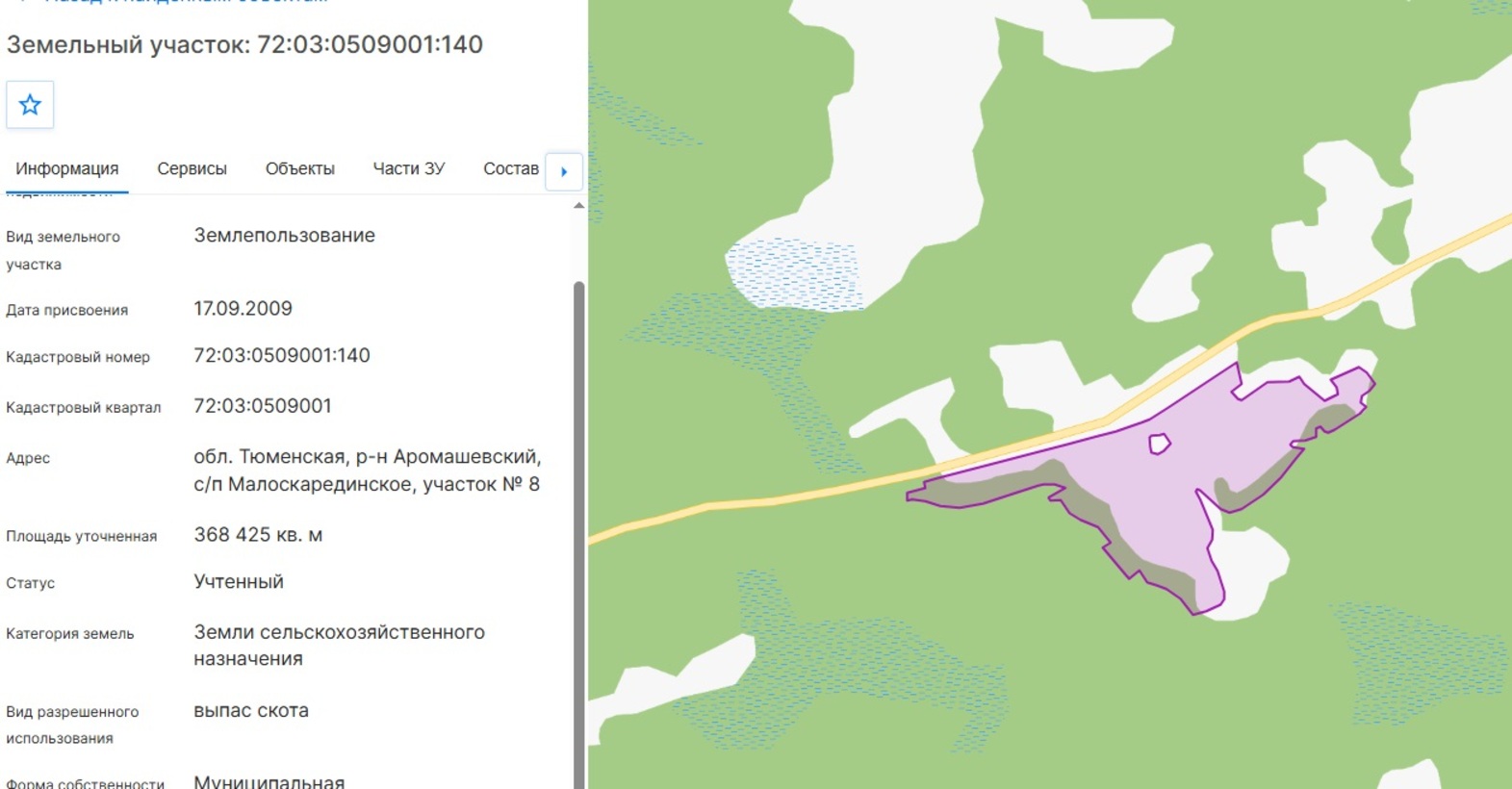The width and height of the screenshot is (1512, 789).
Task: Select the Части ЗУ tab
Action: (x=409, y=168)
